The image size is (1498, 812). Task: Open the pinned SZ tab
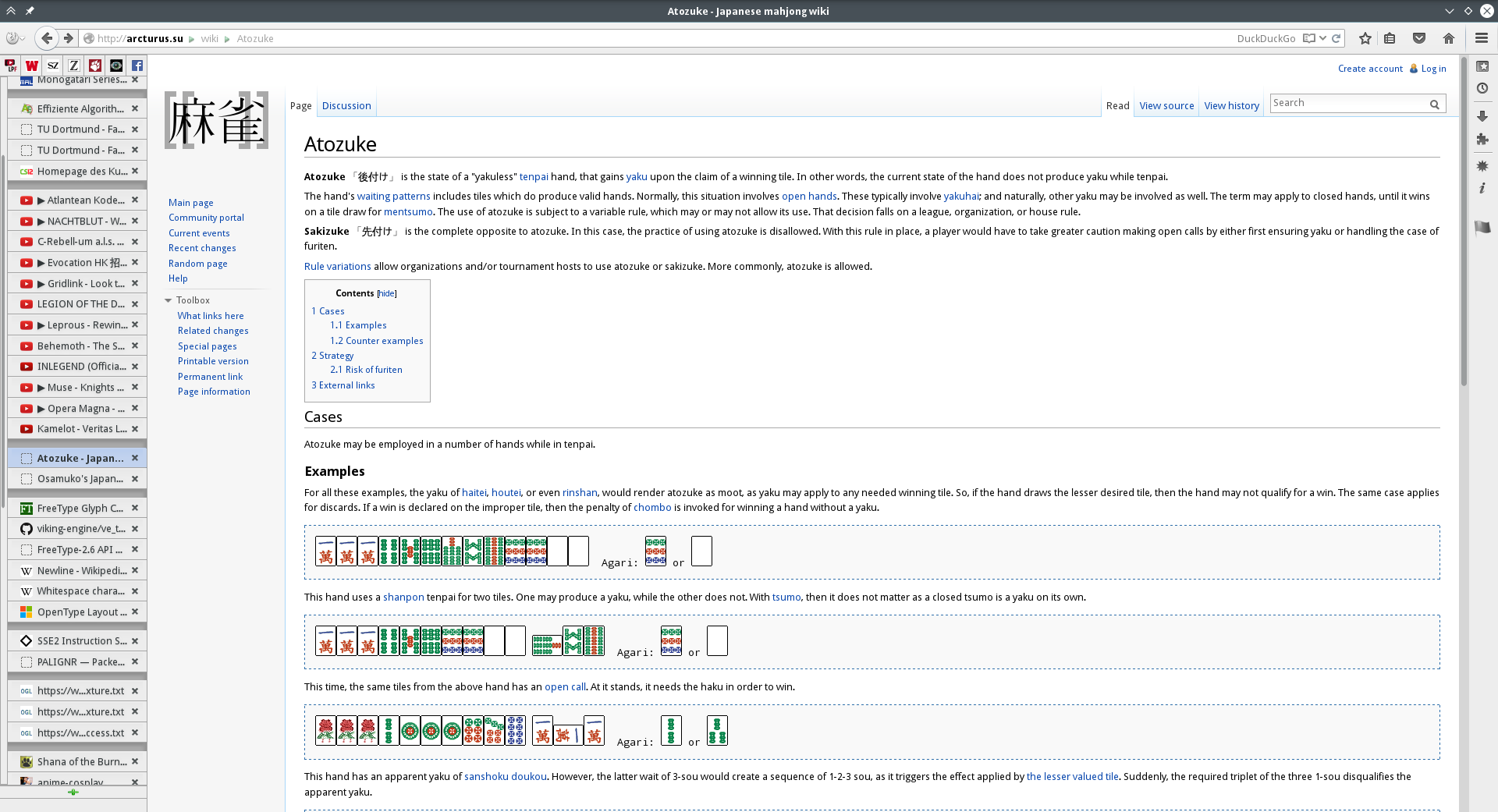(53, 66)
